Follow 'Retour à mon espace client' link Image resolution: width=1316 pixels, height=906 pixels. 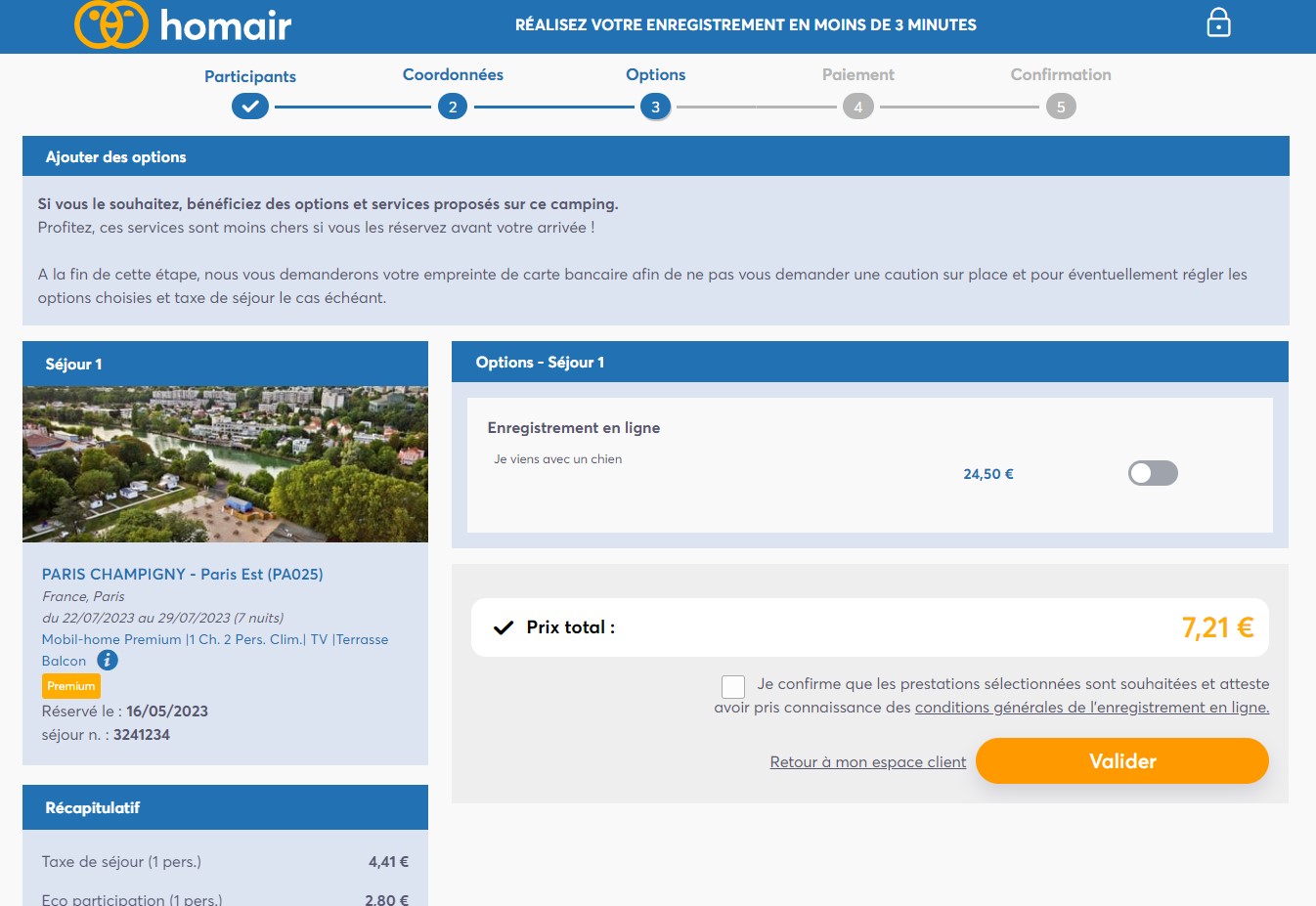pyautogui.click(x=868, y=762)
